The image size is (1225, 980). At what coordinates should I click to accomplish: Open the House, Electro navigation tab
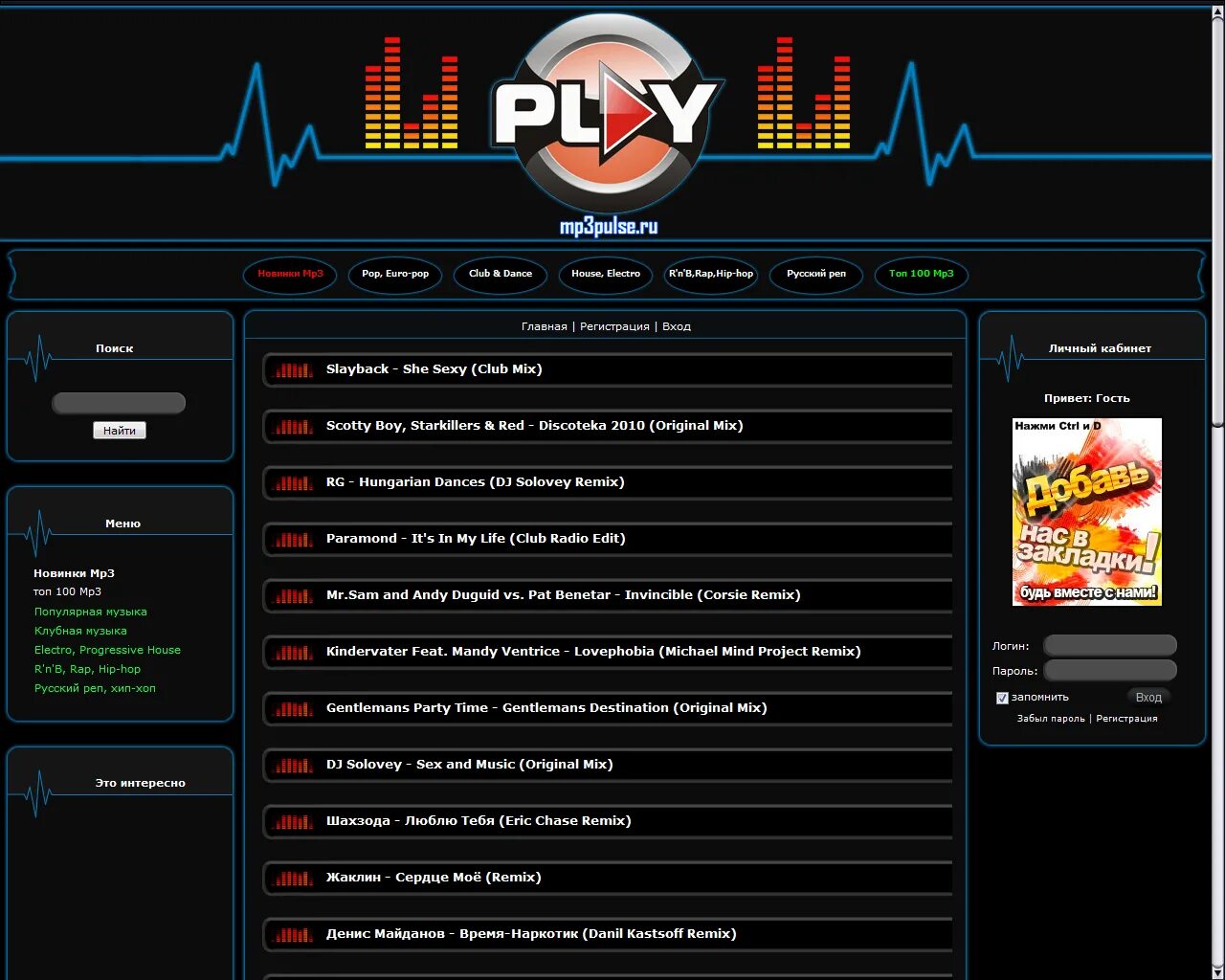pyautogui.click(x=606, y=274)
